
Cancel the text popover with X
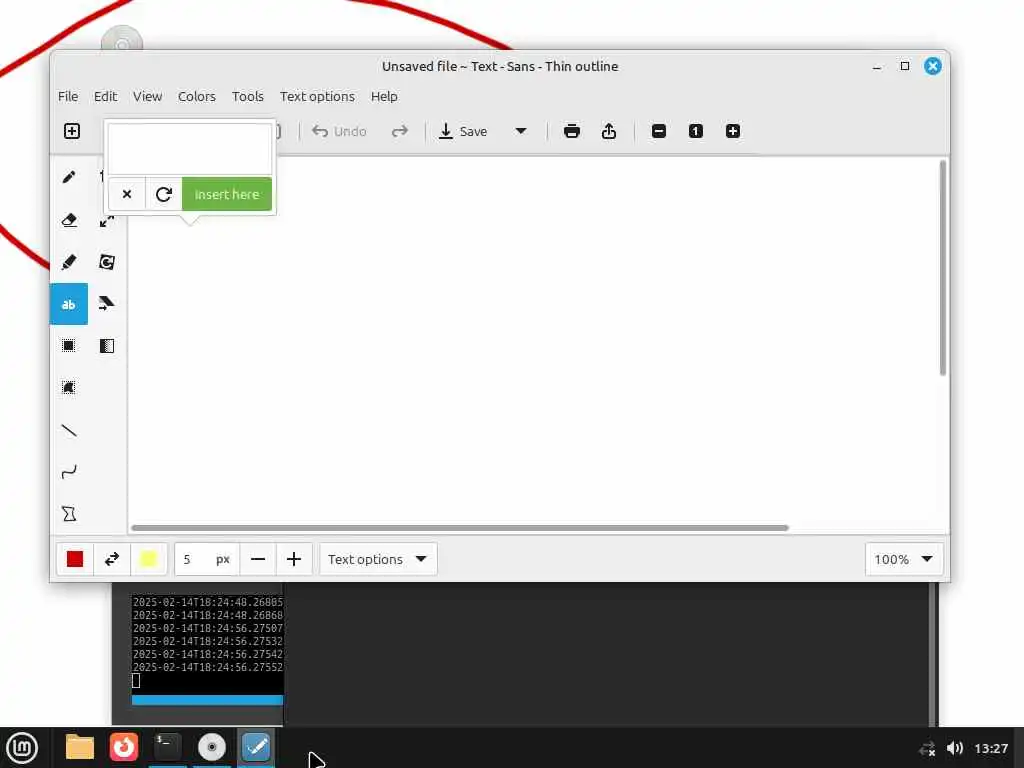pyautogui.click(x=127, y=194)
